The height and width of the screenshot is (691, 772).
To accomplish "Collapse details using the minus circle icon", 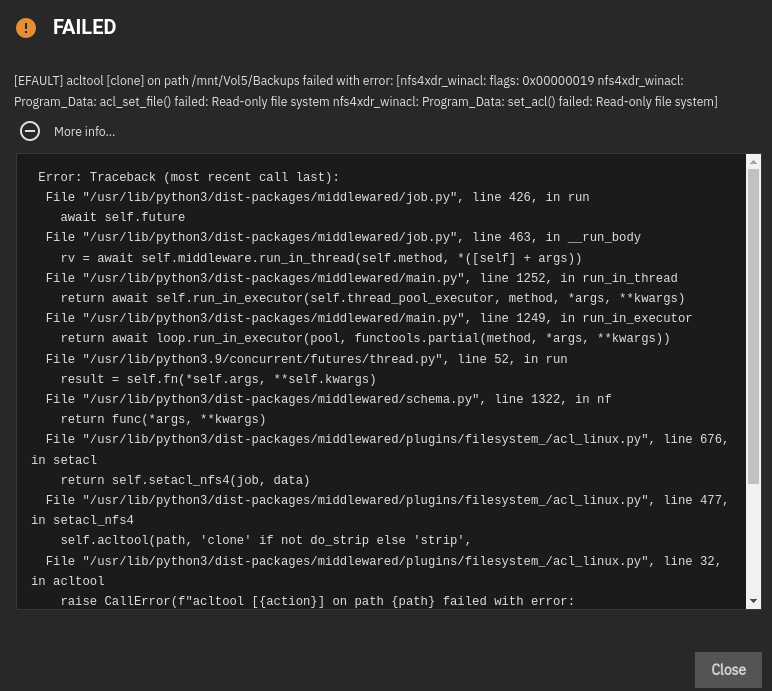I will pos(30,131).
